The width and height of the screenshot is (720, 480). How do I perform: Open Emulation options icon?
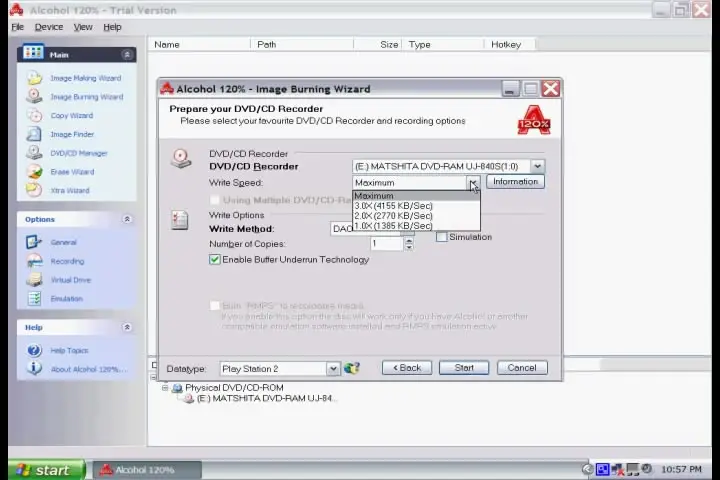click(34, 298)
